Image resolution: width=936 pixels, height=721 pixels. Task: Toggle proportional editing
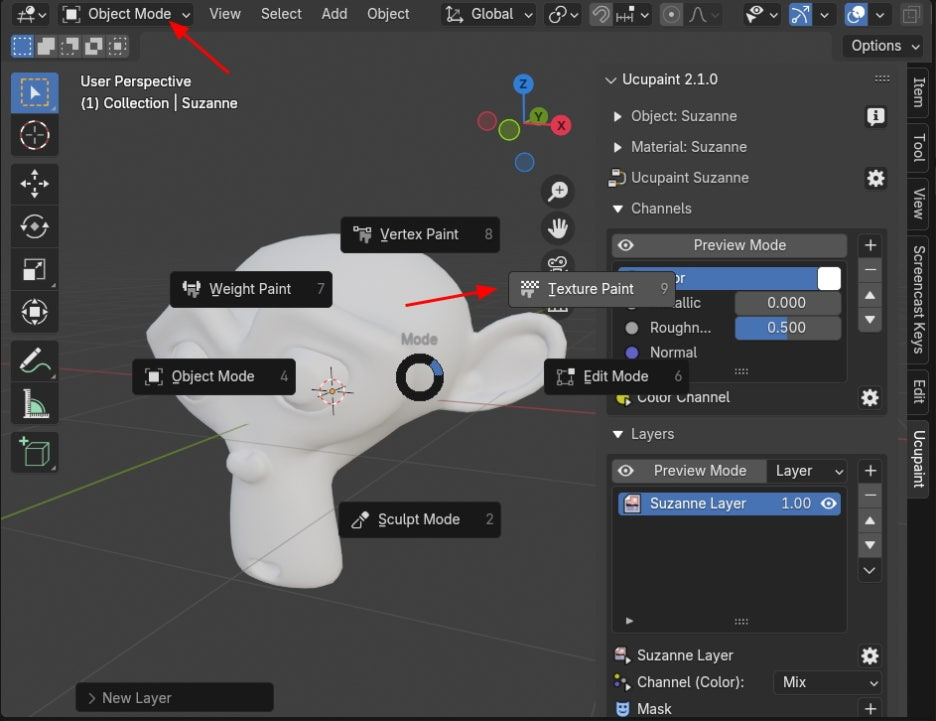pos(671,14)
